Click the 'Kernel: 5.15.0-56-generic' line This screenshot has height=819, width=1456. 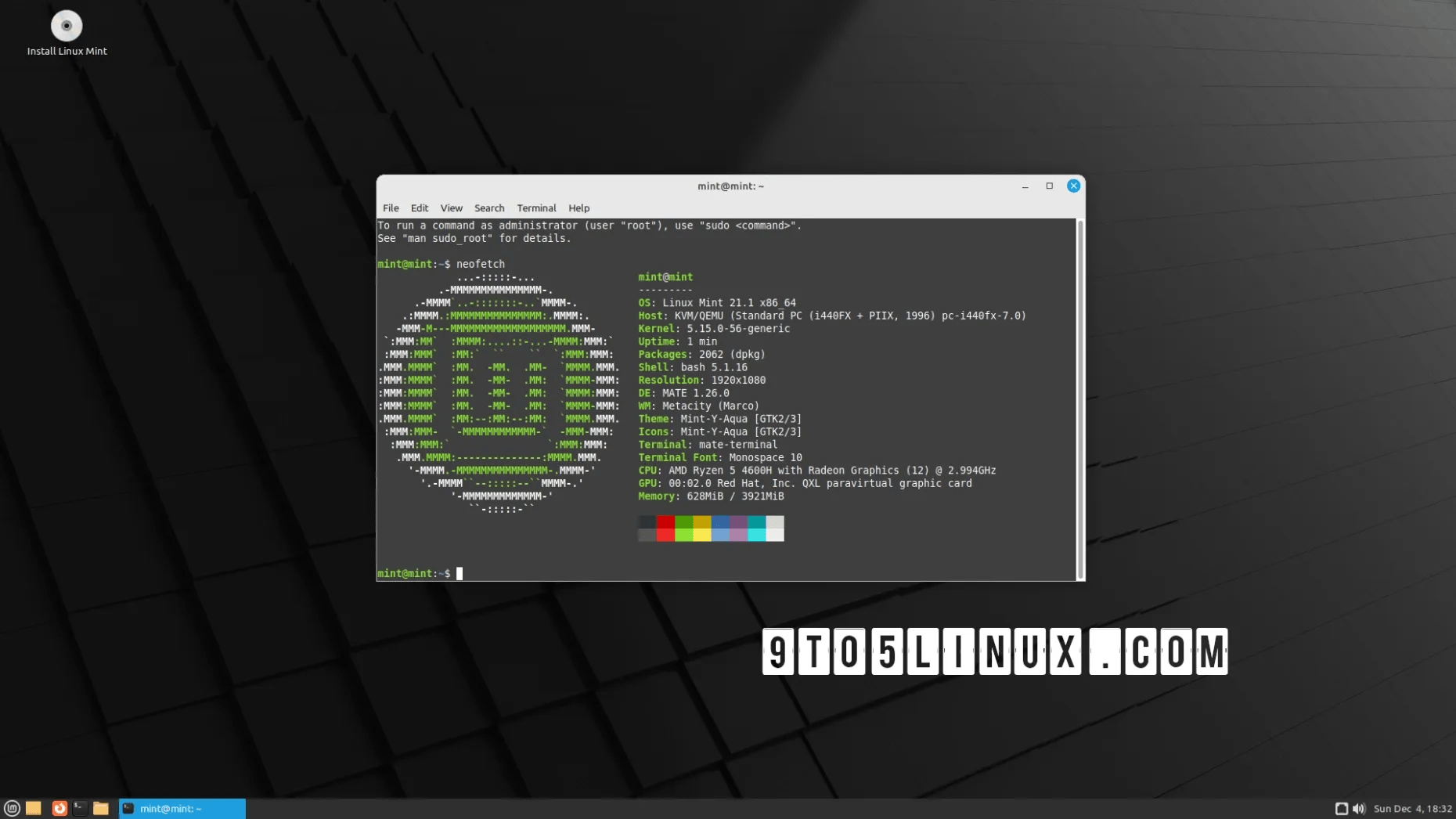[713, 328]
